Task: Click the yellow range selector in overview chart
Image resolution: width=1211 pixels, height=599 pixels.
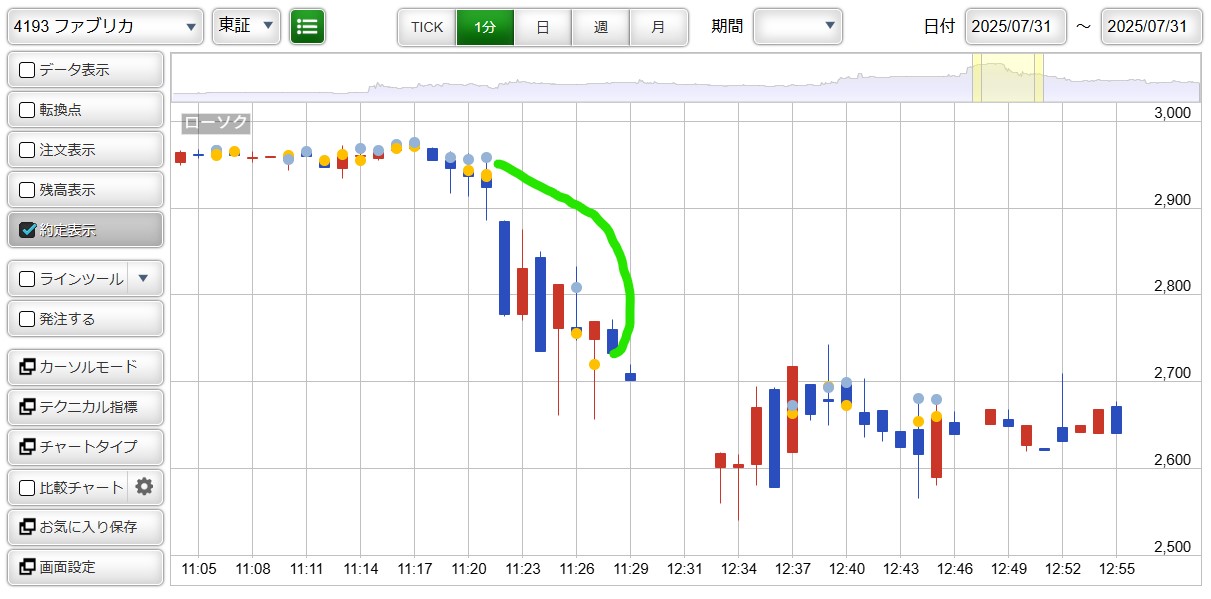Action: pos(1008,77)
